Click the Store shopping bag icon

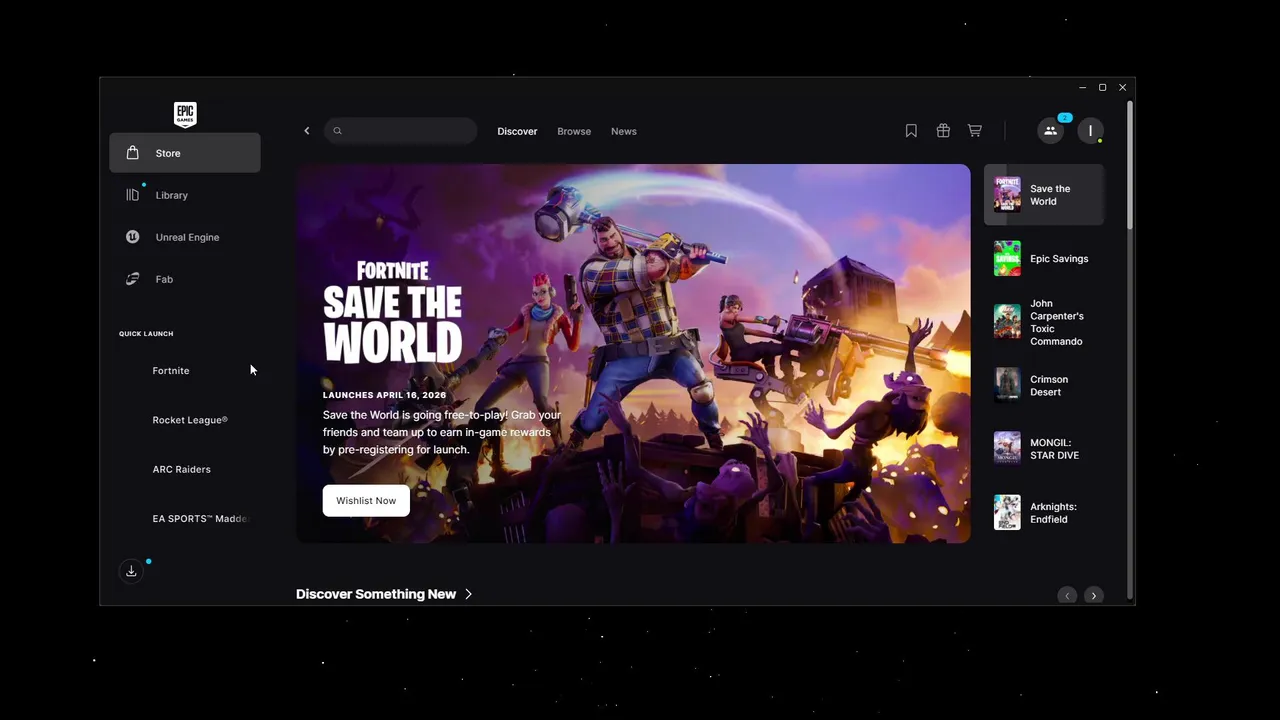point(132,153)
